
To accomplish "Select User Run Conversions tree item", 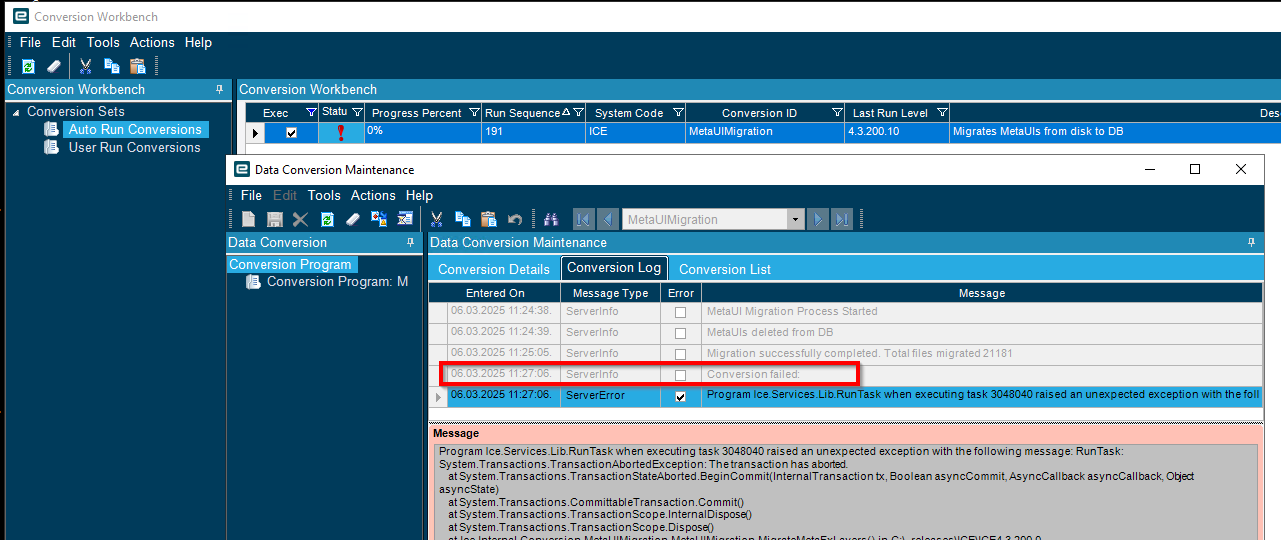I will coord(134,147).
